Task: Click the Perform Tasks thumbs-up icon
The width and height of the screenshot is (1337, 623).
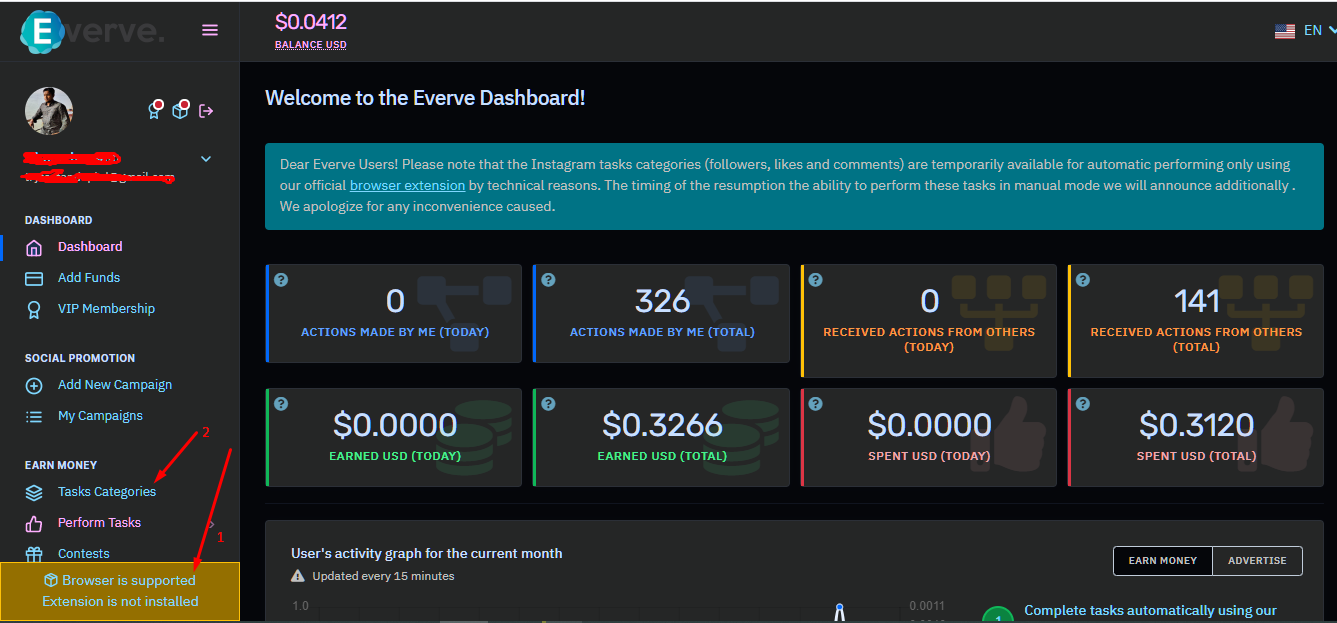Action: (34, 523)
